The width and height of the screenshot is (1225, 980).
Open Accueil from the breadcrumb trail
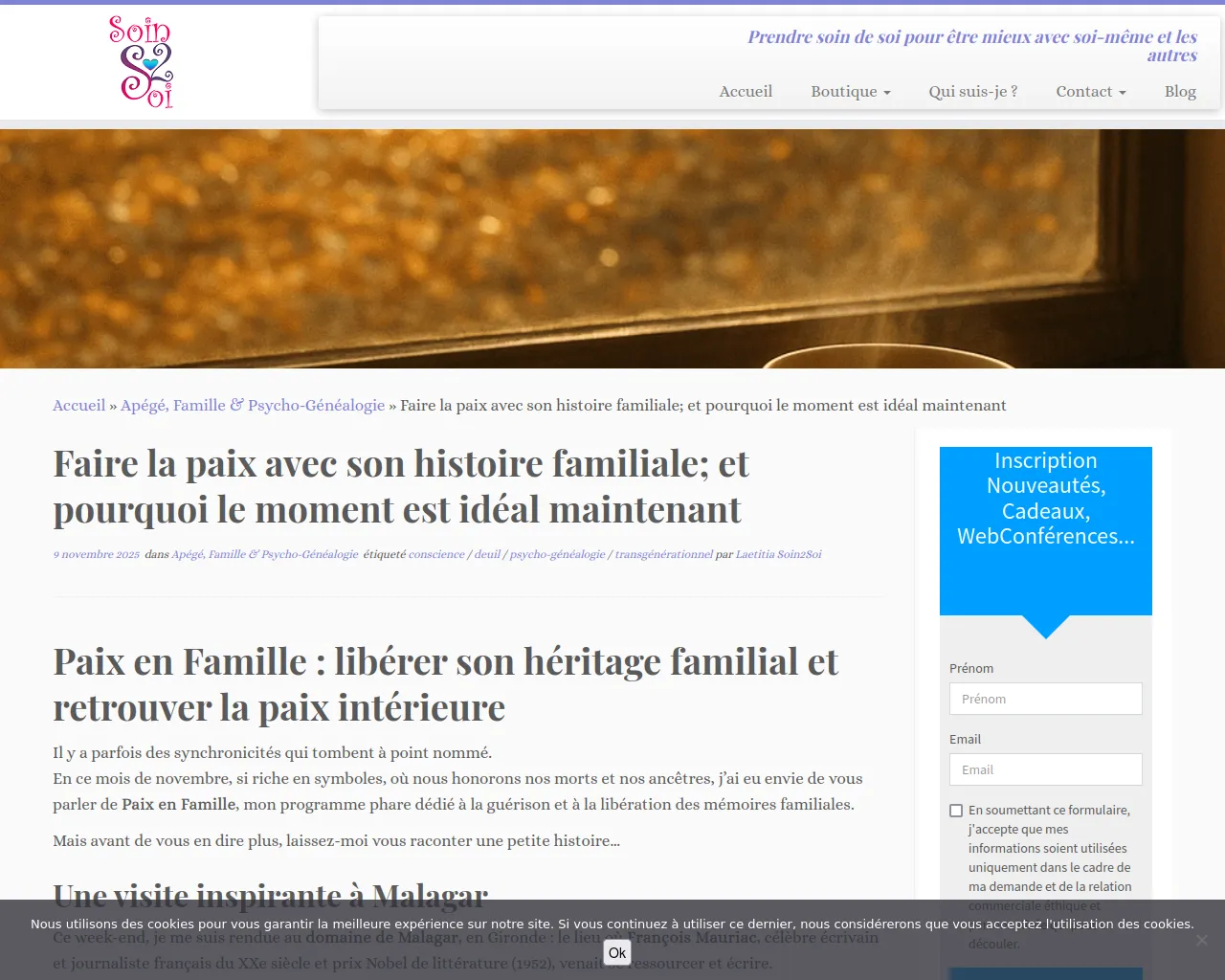(78, 405)
